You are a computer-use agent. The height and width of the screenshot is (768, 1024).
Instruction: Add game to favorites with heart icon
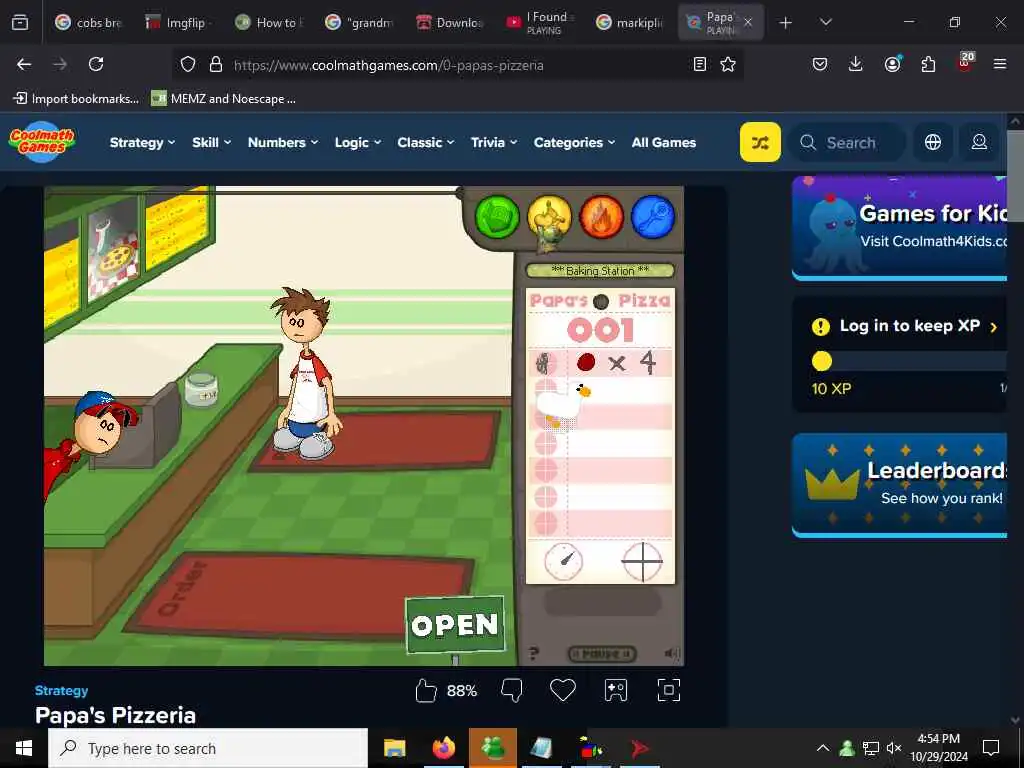563,690
